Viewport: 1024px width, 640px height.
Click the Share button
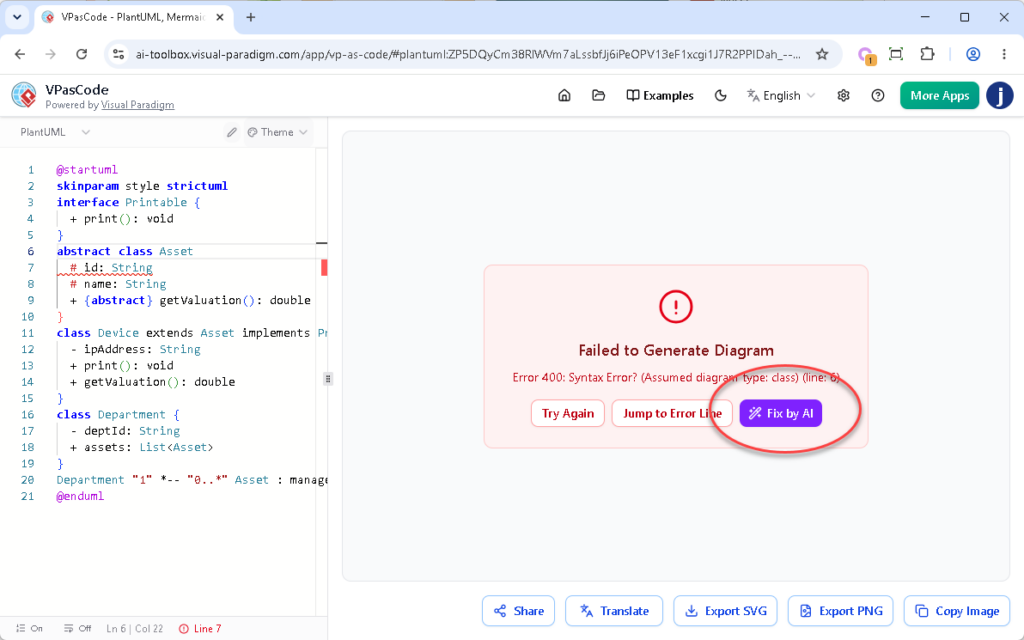[519, 611]
